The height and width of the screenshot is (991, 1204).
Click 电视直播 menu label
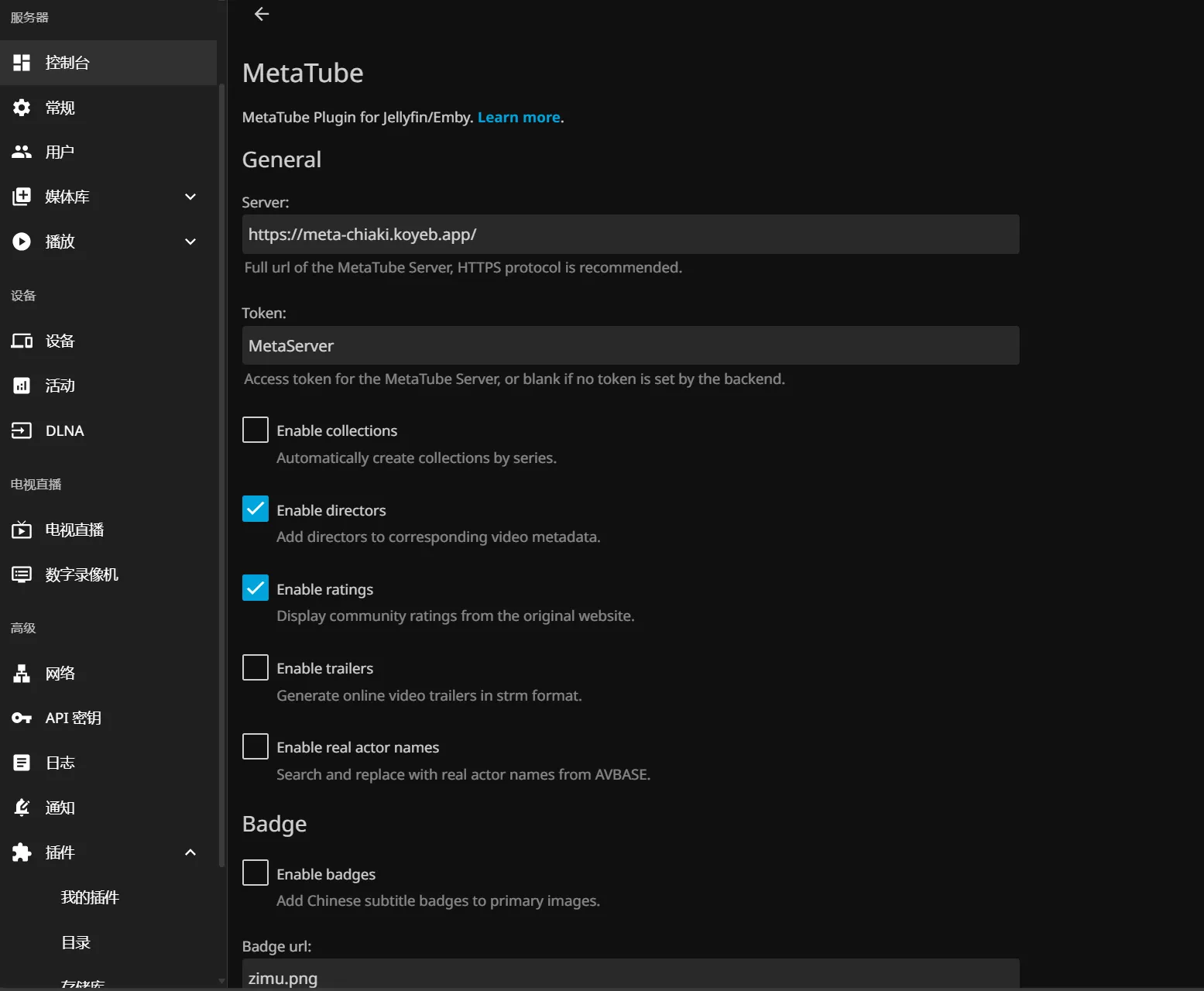[74, 530]
